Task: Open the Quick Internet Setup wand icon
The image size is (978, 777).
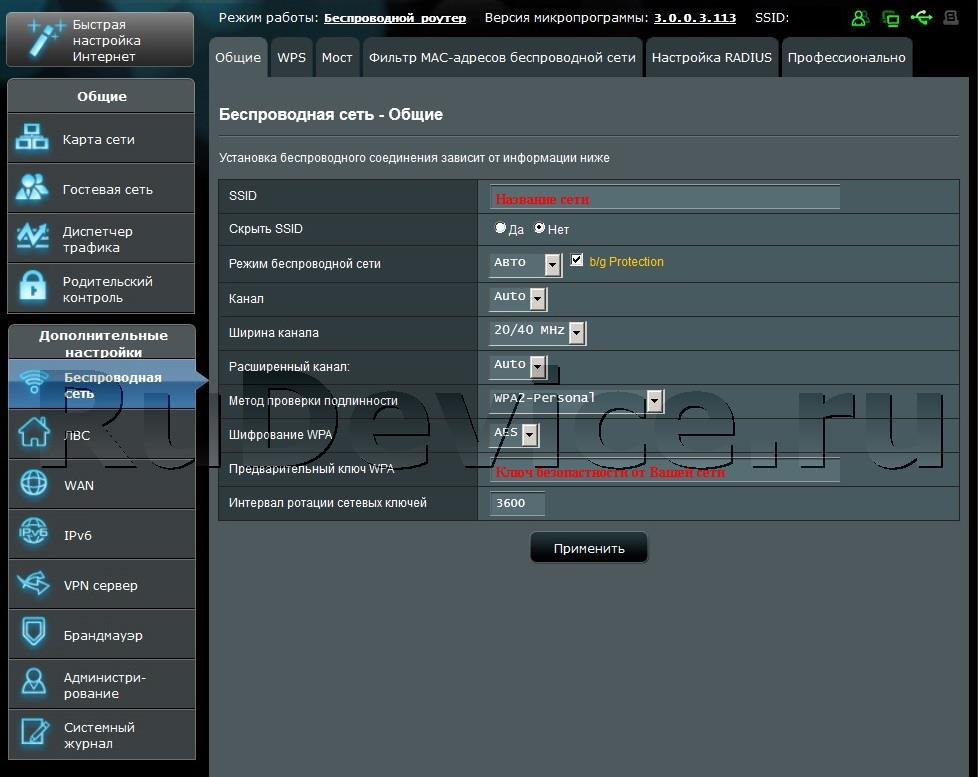Action: click(46, 37)
